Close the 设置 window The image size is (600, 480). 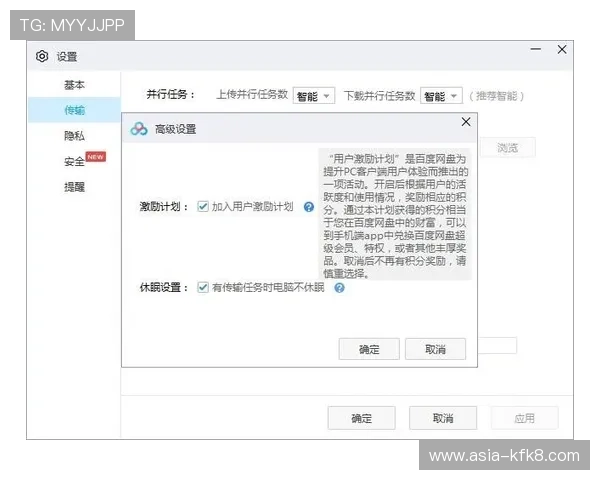[x=562, y=49]
